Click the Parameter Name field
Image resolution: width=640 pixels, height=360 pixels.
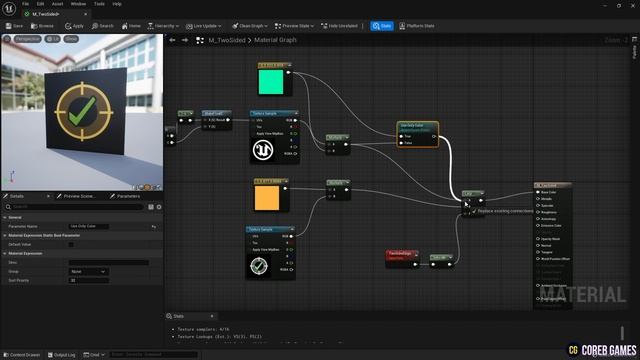89,226
